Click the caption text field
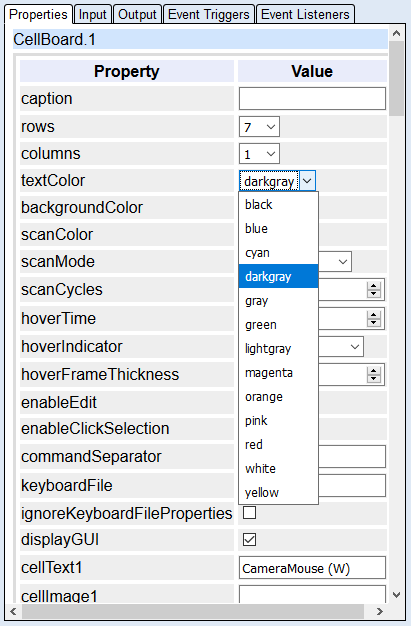Screen dimensions: 411x626 312,99
